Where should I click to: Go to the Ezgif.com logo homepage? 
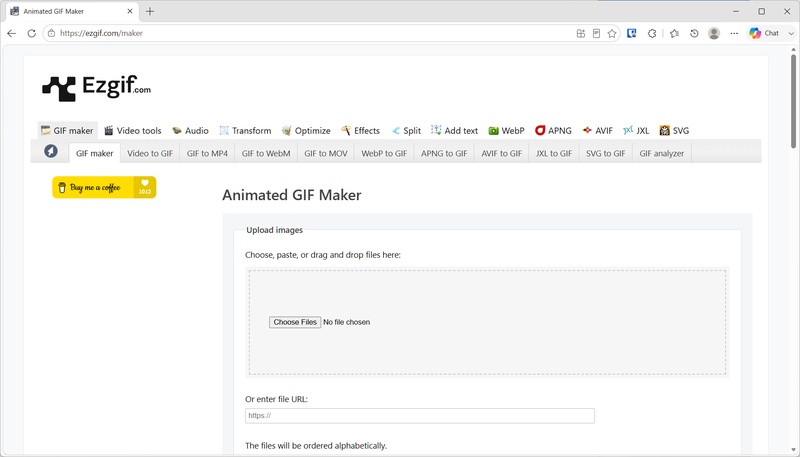pyautogui.click(x=96, y=87)
